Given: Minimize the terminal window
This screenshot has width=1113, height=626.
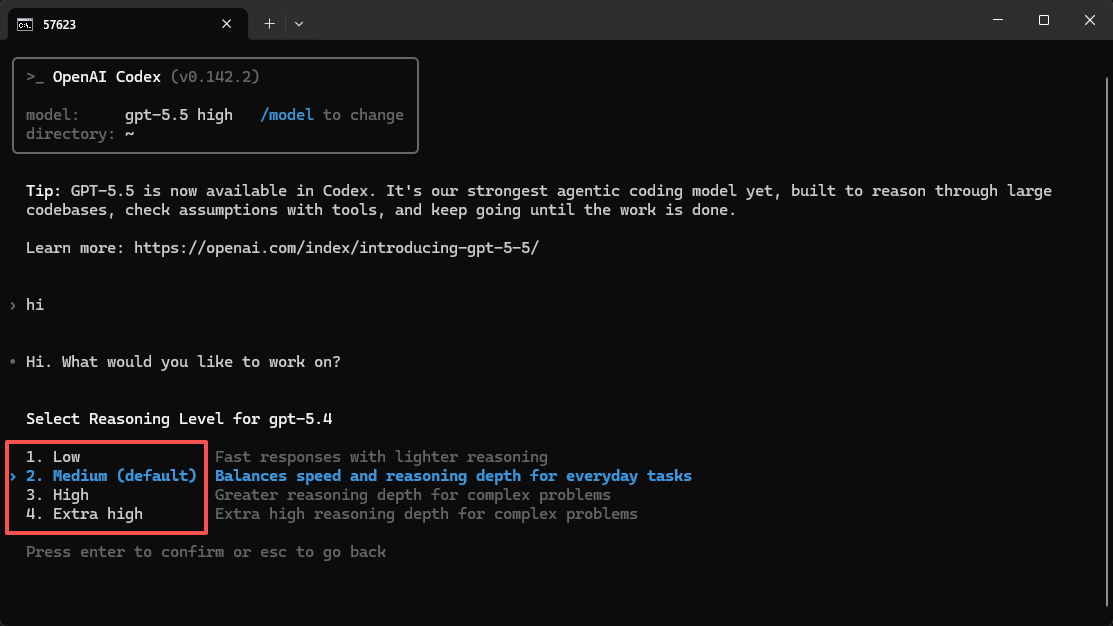Looking at the screenshot, I should click(x=998, y=20).
